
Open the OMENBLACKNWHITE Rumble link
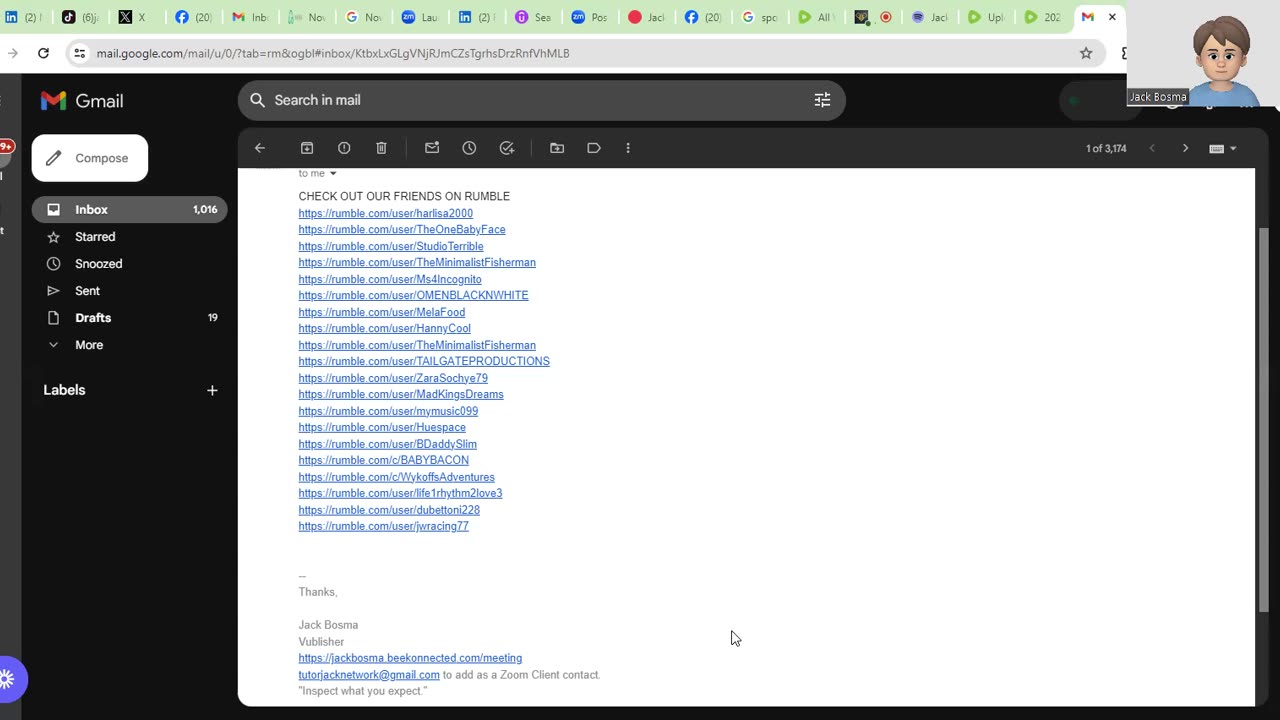pos(413,296)
